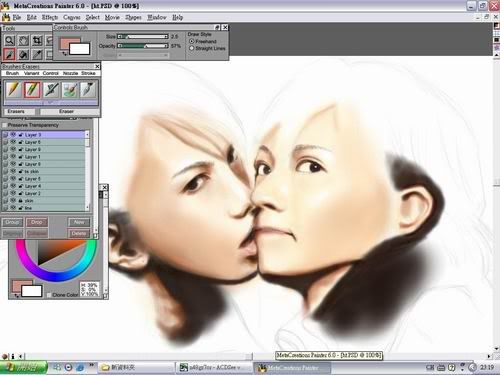Toggle the lock on the line layer
Image resolution: width=500 pixels, height=375 pixels.
tap(20, 208)
